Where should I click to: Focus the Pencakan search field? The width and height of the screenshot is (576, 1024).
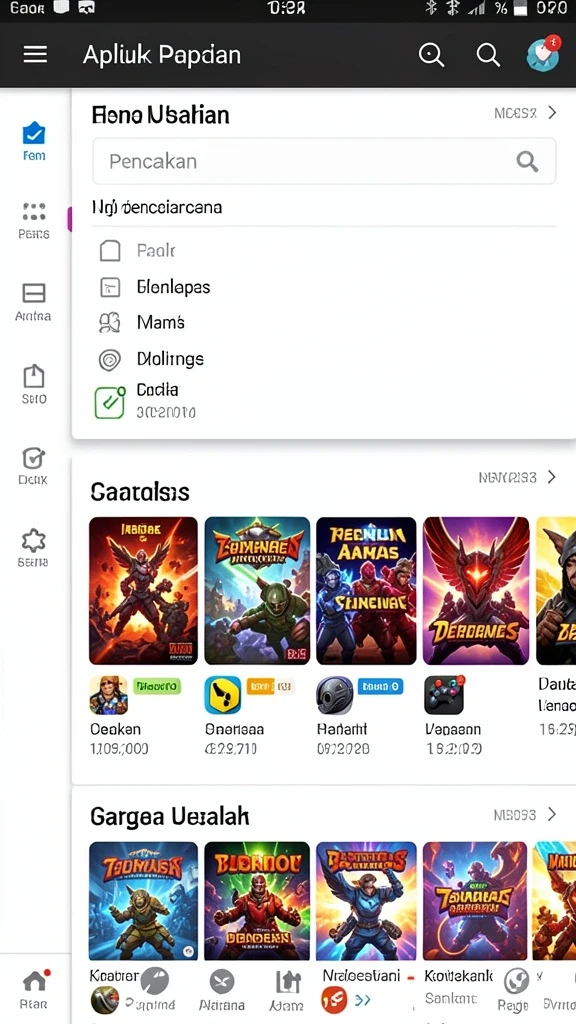click(324, 161)
